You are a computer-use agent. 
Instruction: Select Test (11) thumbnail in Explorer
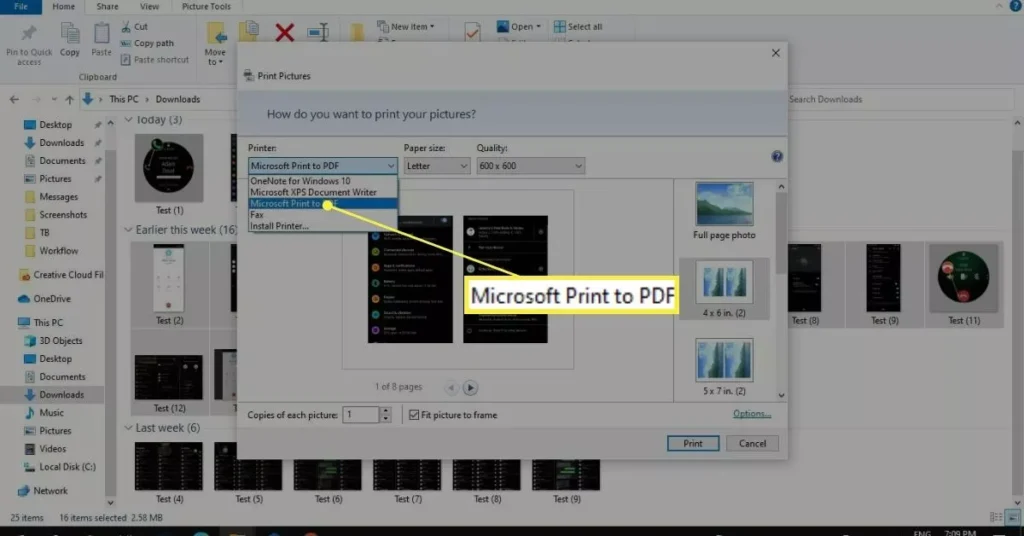point(964,285)
